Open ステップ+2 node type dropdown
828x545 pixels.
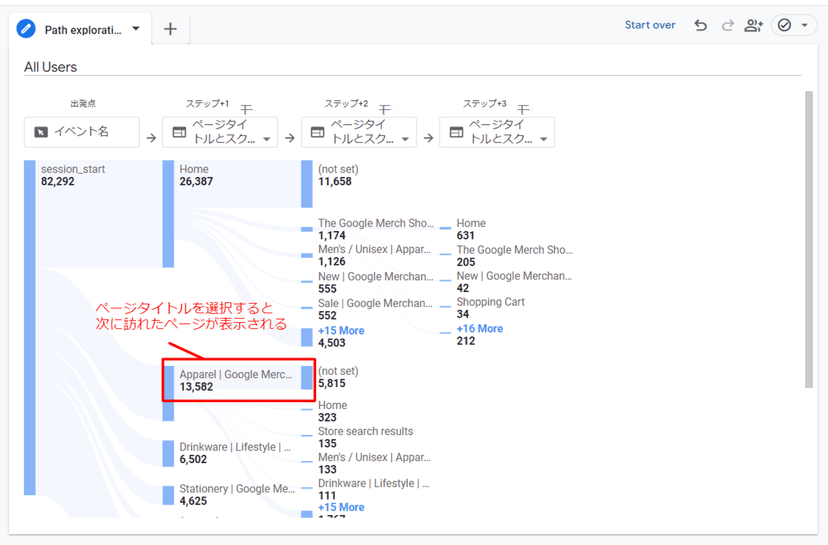[405, 139]
